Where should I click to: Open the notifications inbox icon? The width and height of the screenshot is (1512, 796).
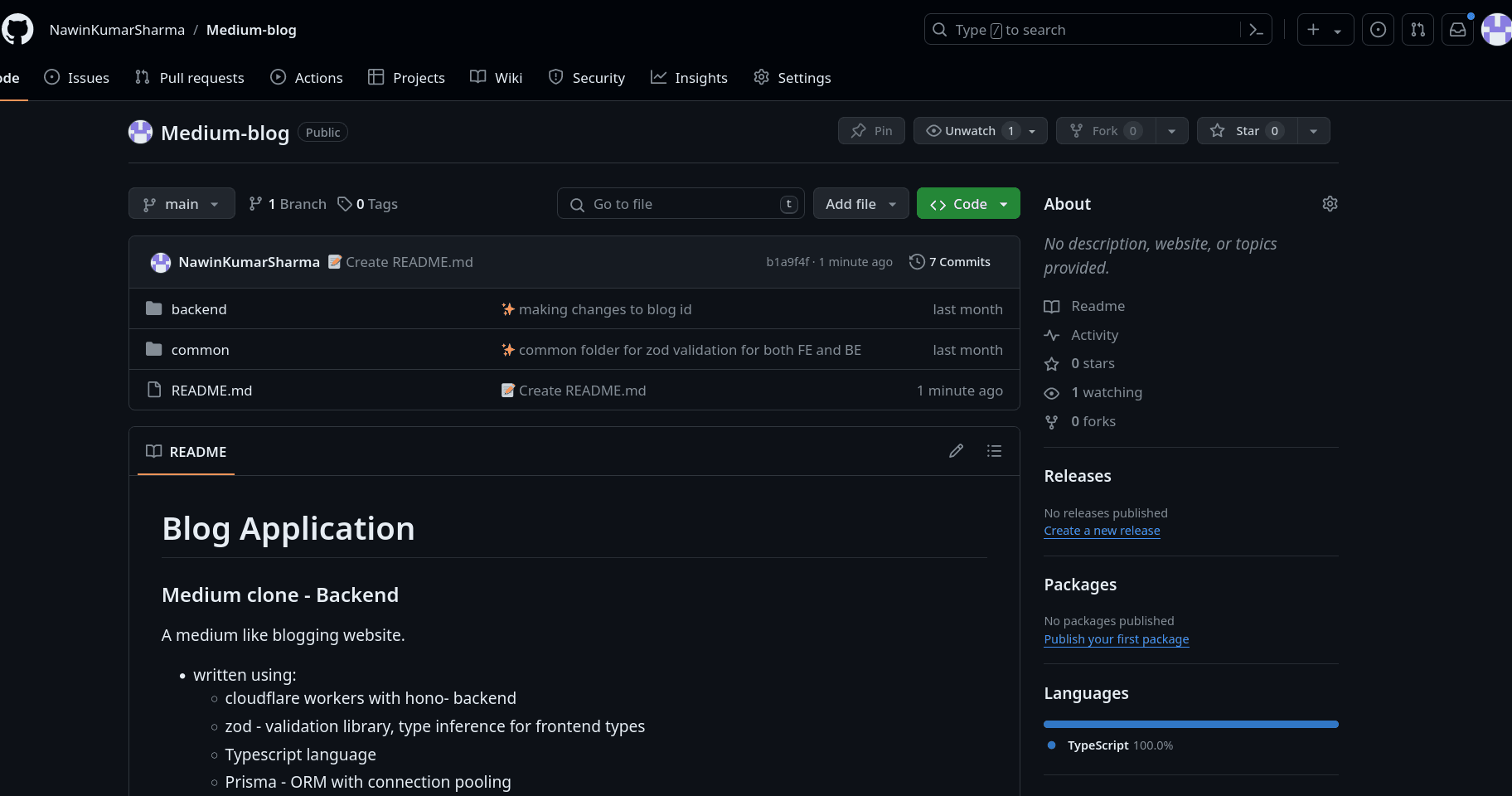(1457, 30)
